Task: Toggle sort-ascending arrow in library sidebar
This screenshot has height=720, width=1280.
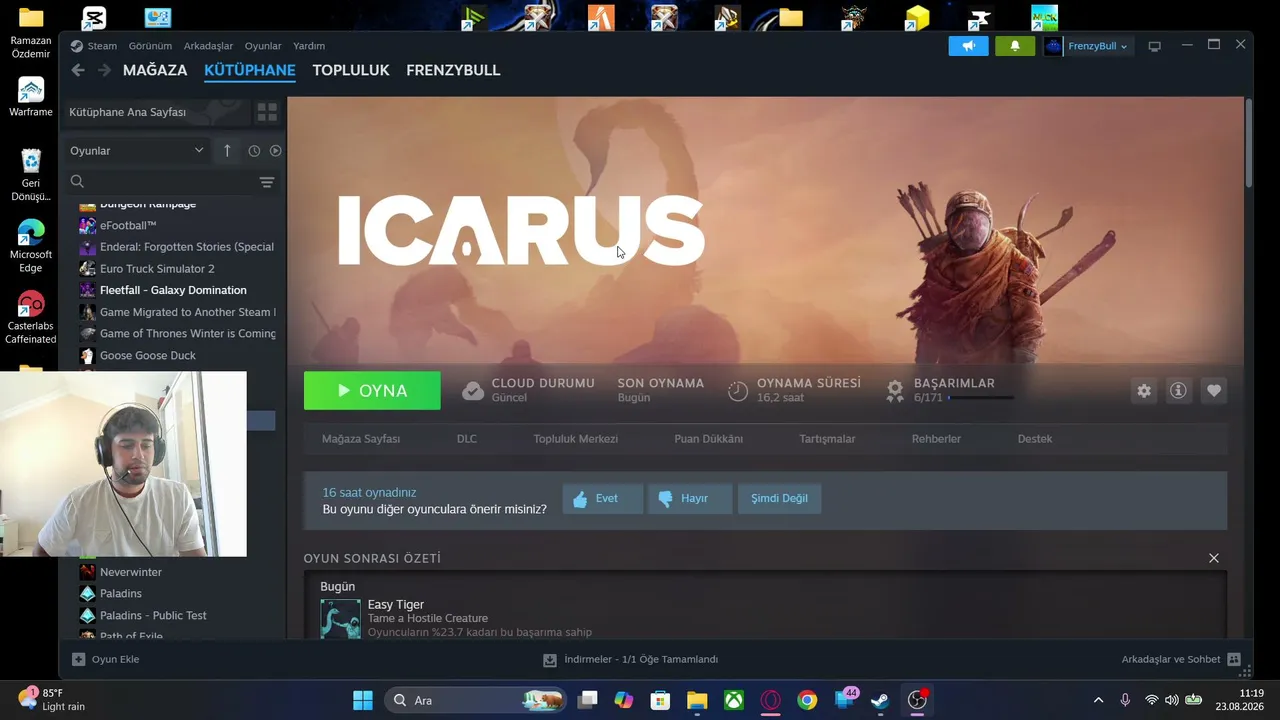Action: [227, 150]
